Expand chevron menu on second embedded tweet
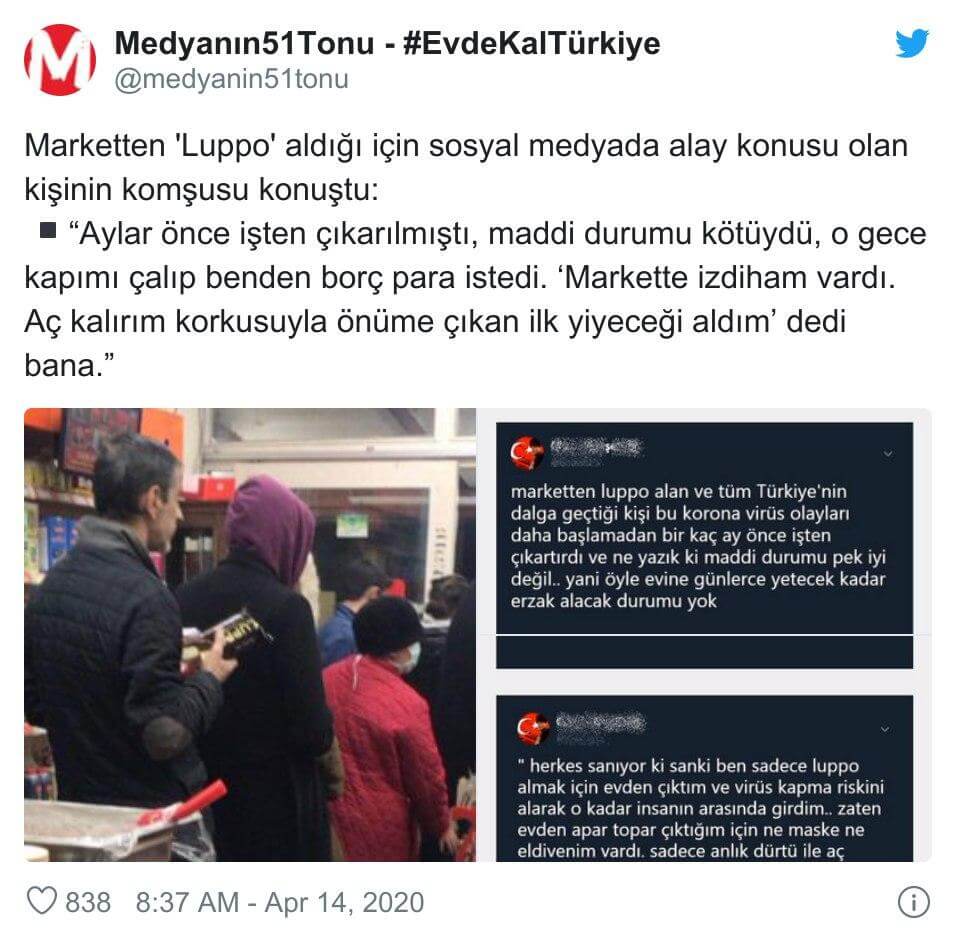Image resolution: width=956 pixels, height=942 pixels. tap(885, 729)
